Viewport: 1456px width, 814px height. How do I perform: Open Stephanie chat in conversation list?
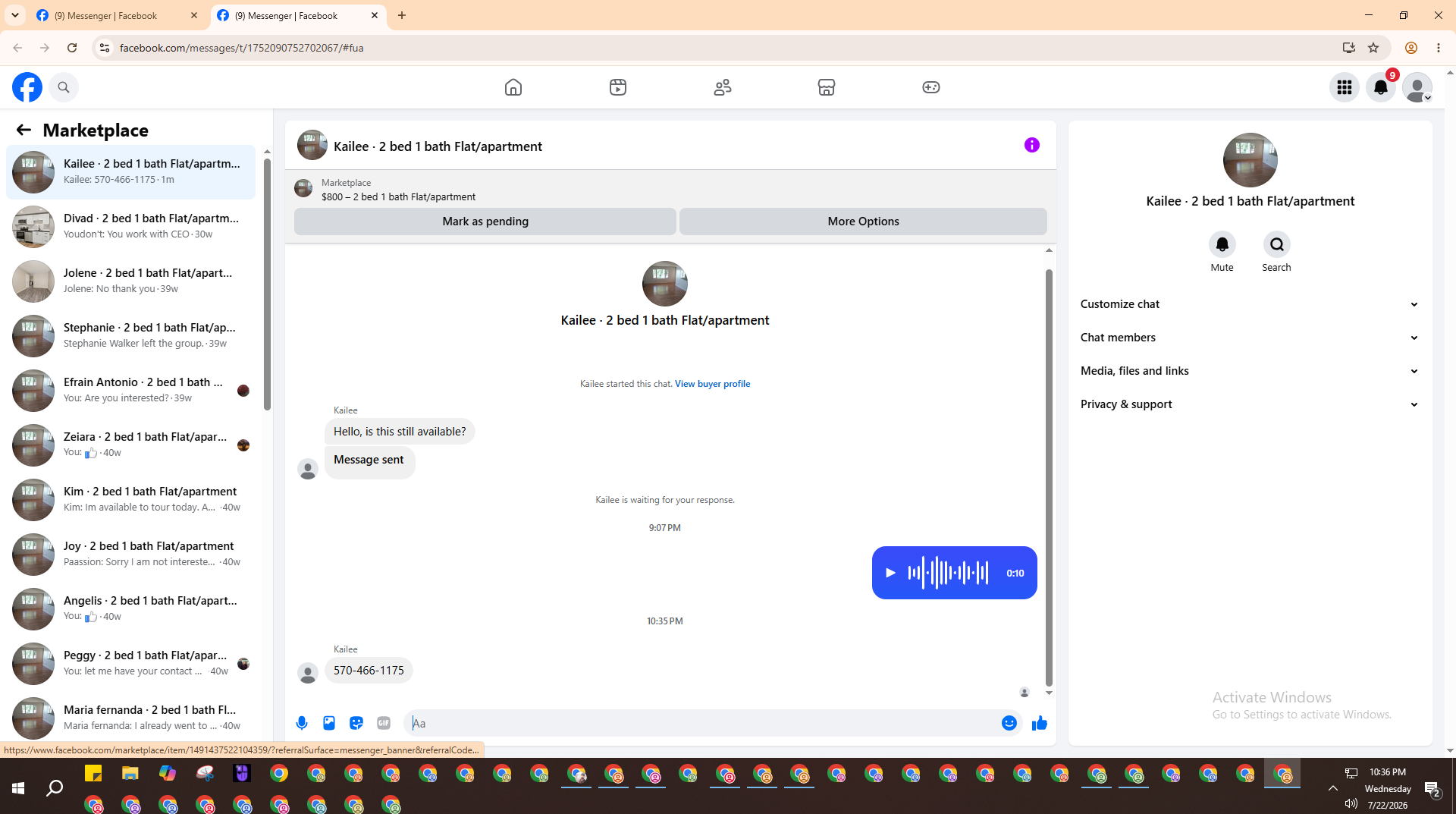(130, 336)
